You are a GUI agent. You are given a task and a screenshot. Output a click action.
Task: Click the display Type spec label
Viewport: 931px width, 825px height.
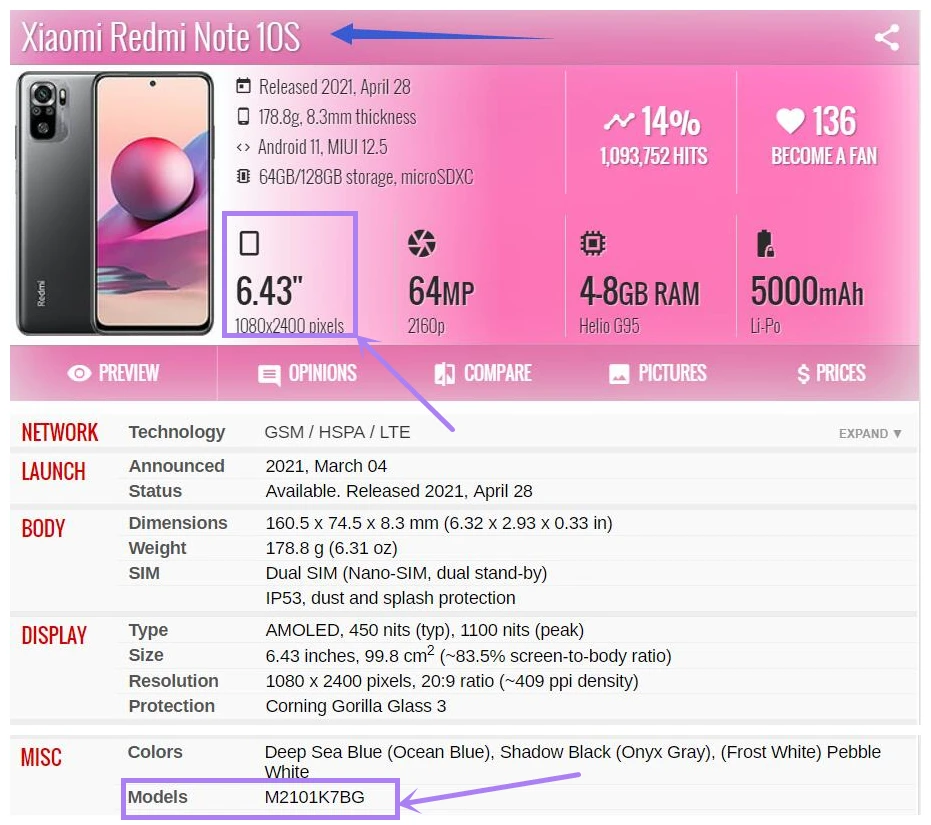coord(148,630)
